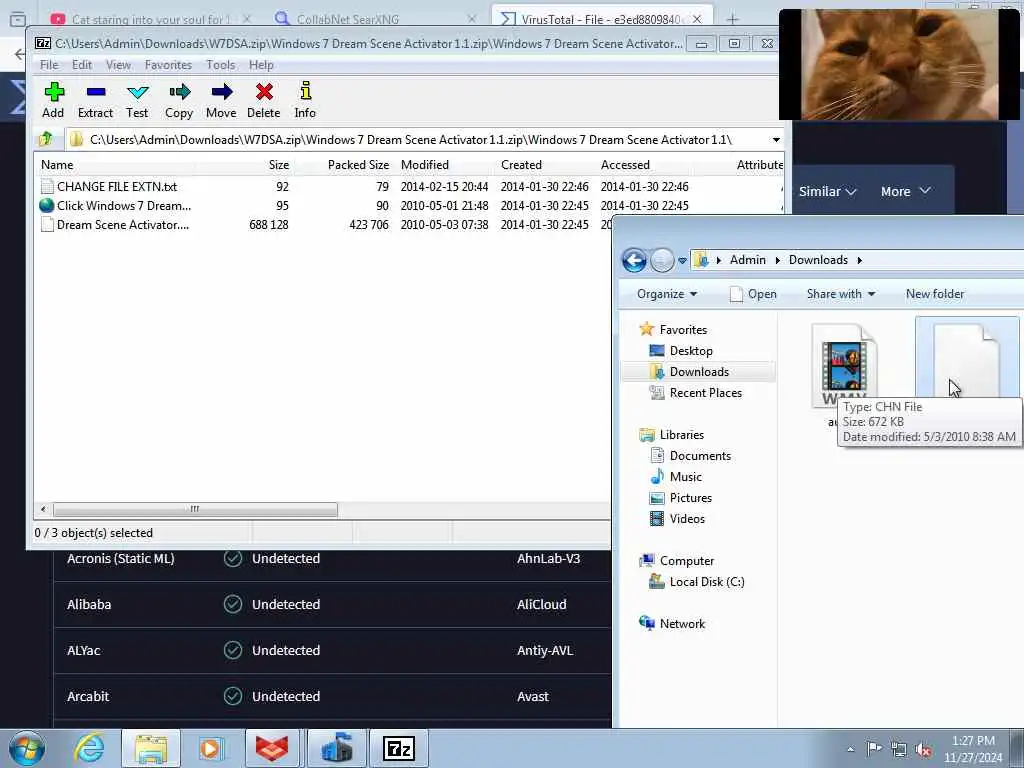Open the Help menu in 7-Zip
Screen dimensions: 1024x768
click(x=261, y=65)
